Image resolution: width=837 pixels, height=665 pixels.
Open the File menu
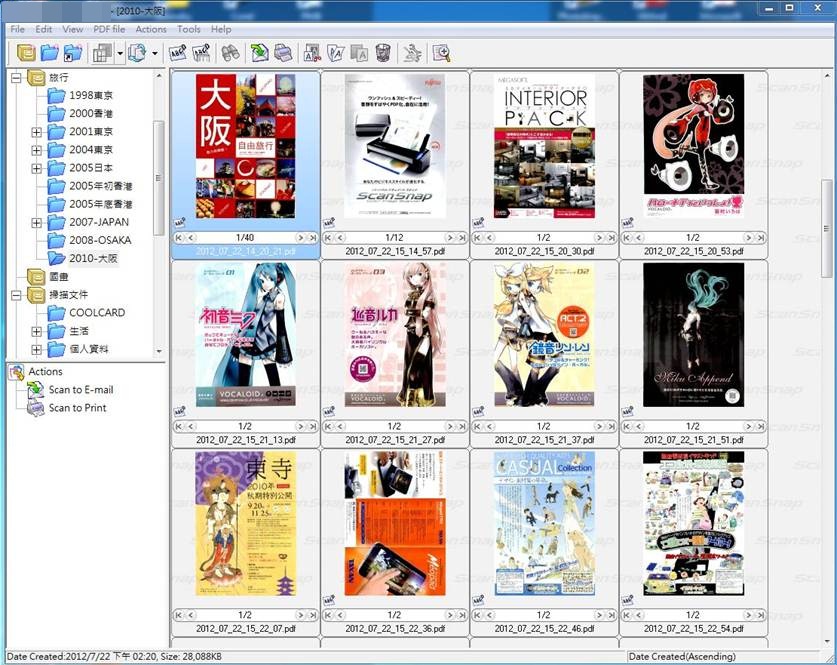[x=18, y=29]
